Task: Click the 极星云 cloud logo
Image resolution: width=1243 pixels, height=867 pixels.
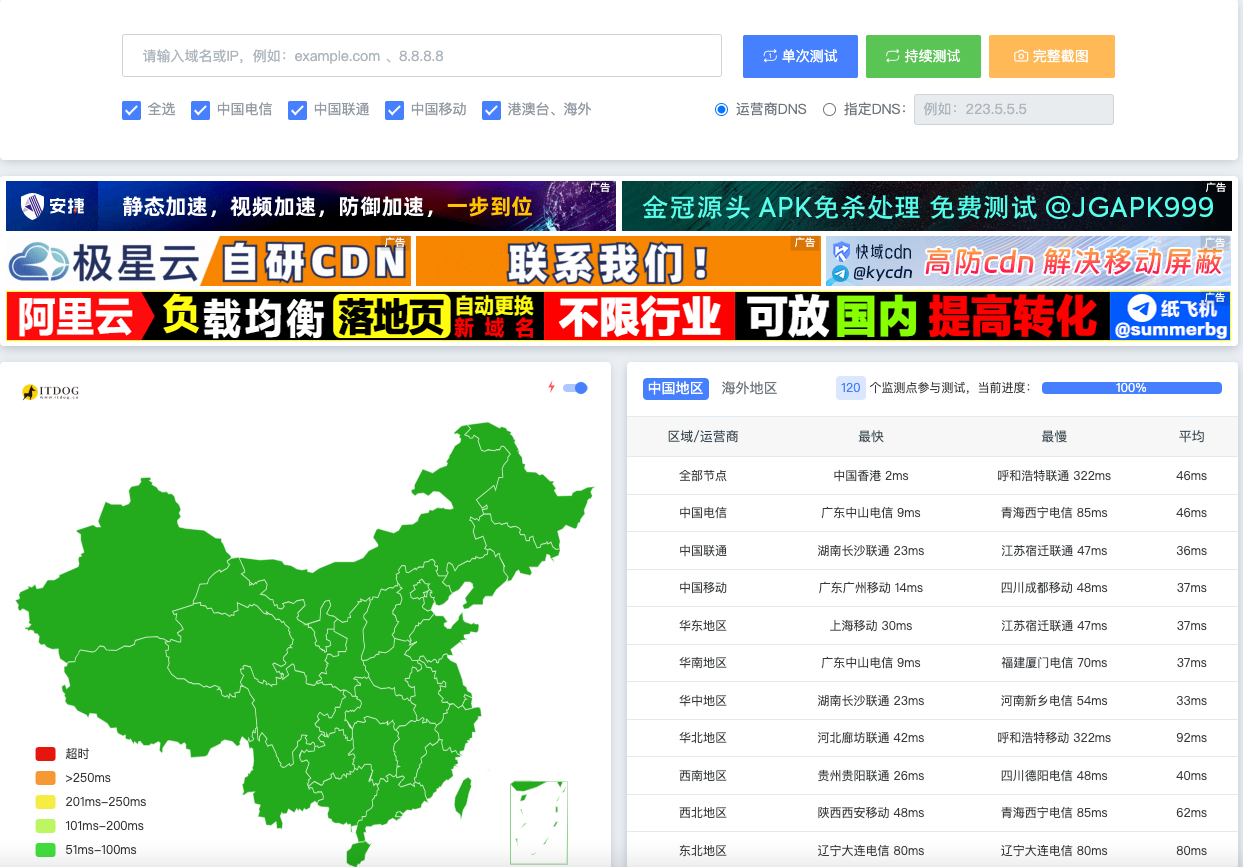Action: point(40,262)
